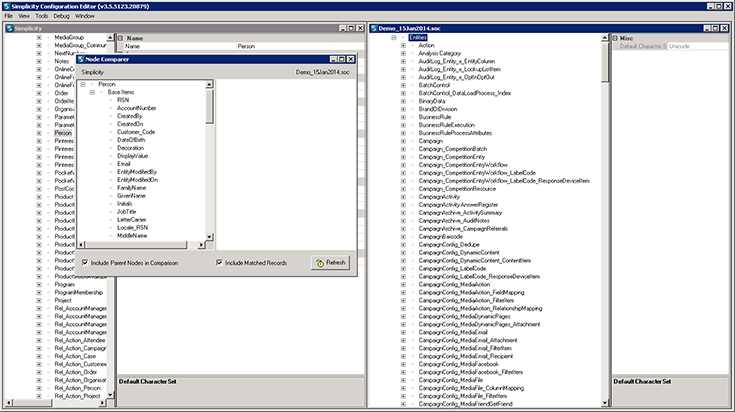735x412 pixels.
Task: Collapse the Entities root node
Action: 394,37
